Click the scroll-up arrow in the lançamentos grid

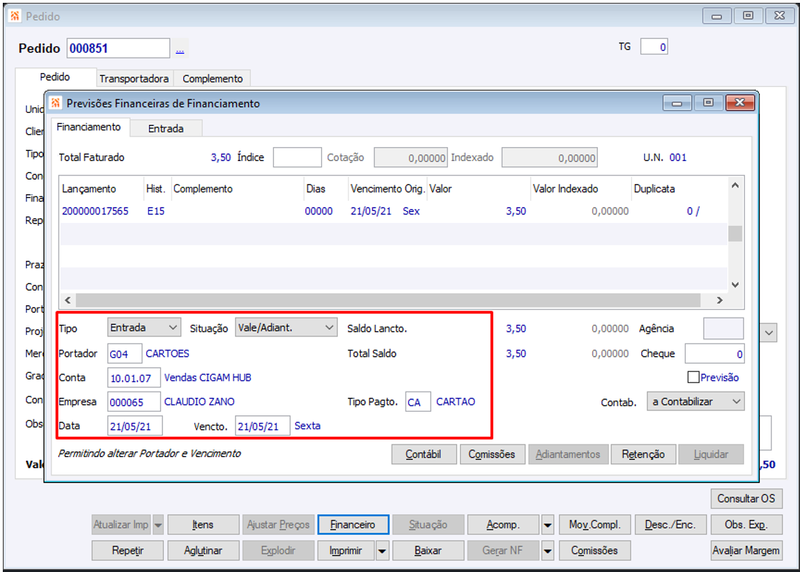(735, 186)
